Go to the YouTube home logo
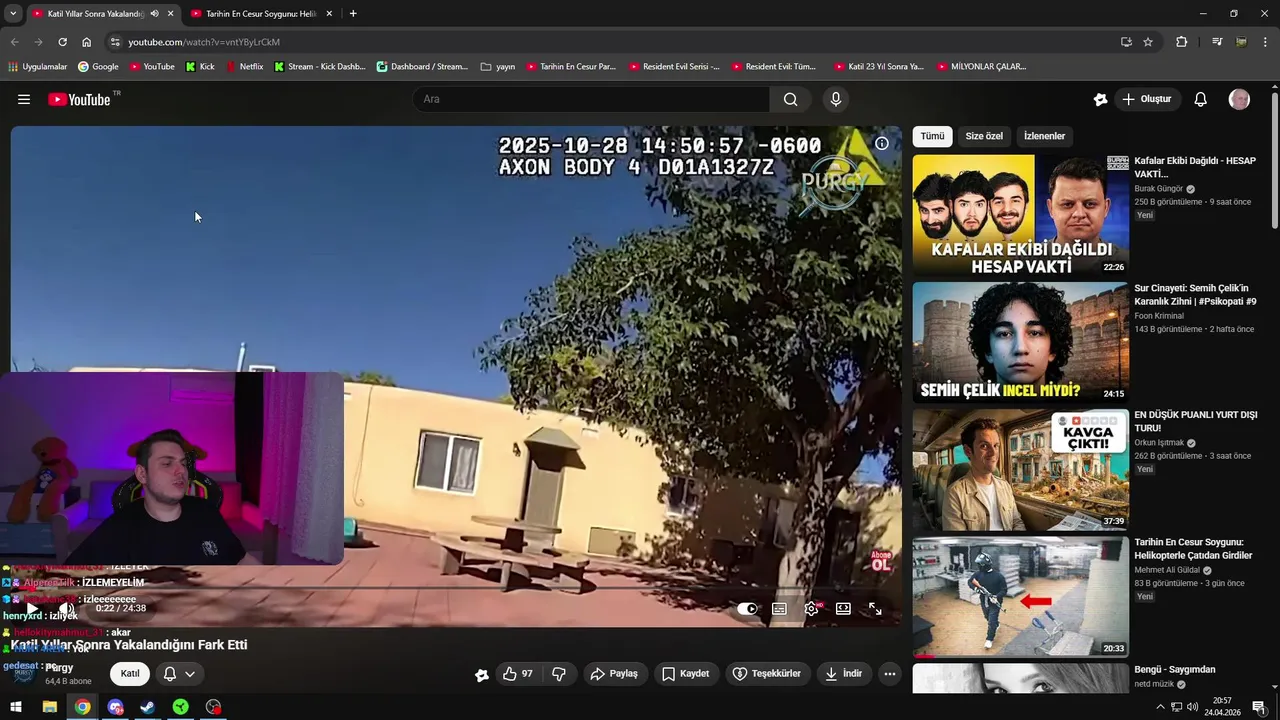1280x720 pixels. (79, 99)
